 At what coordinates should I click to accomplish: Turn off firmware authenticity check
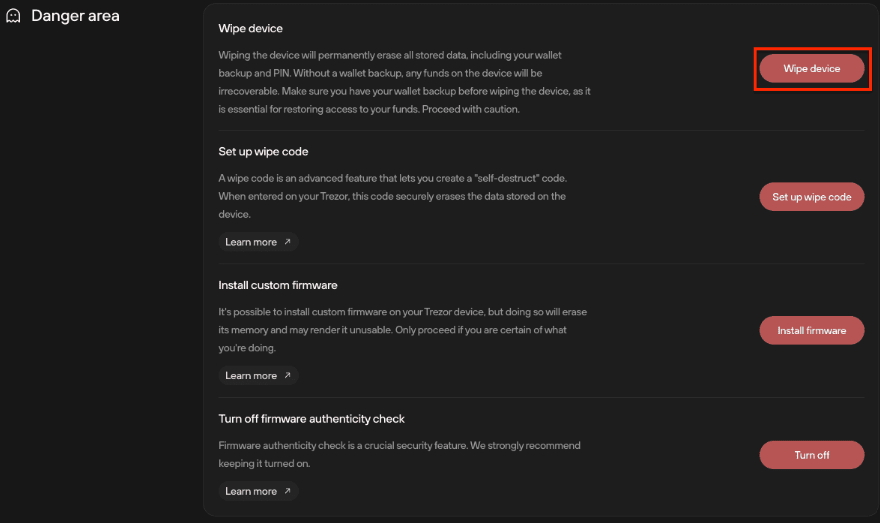coord(811,455)
